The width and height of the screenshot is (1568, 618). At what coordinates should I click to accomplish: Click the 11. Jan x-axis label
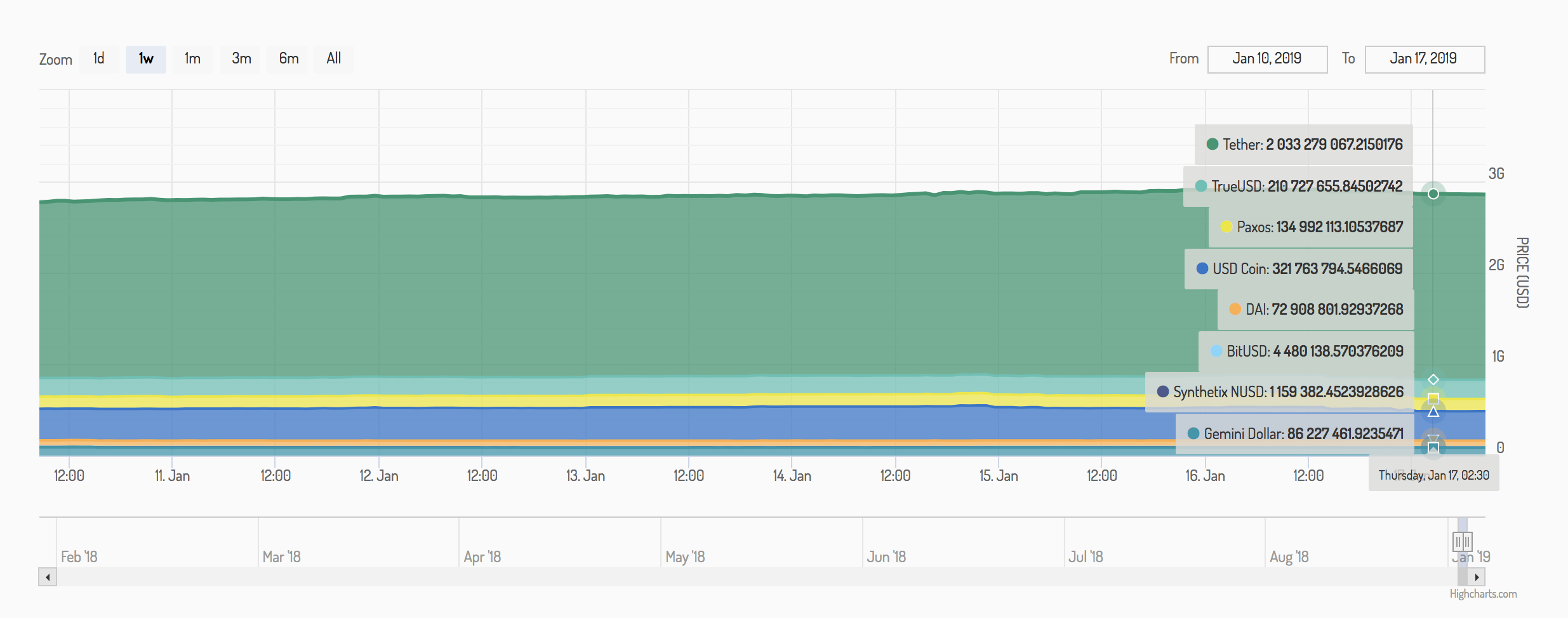(172, 476)
